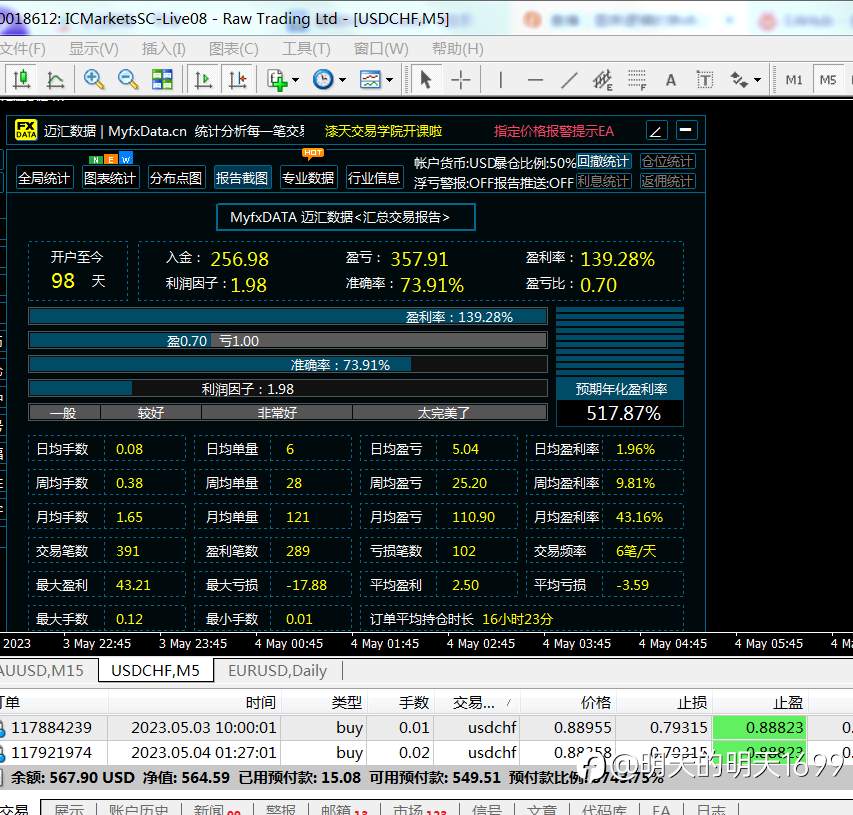Expand the periods dropdown arrow

pyautogui.click(x=342, y=80)
